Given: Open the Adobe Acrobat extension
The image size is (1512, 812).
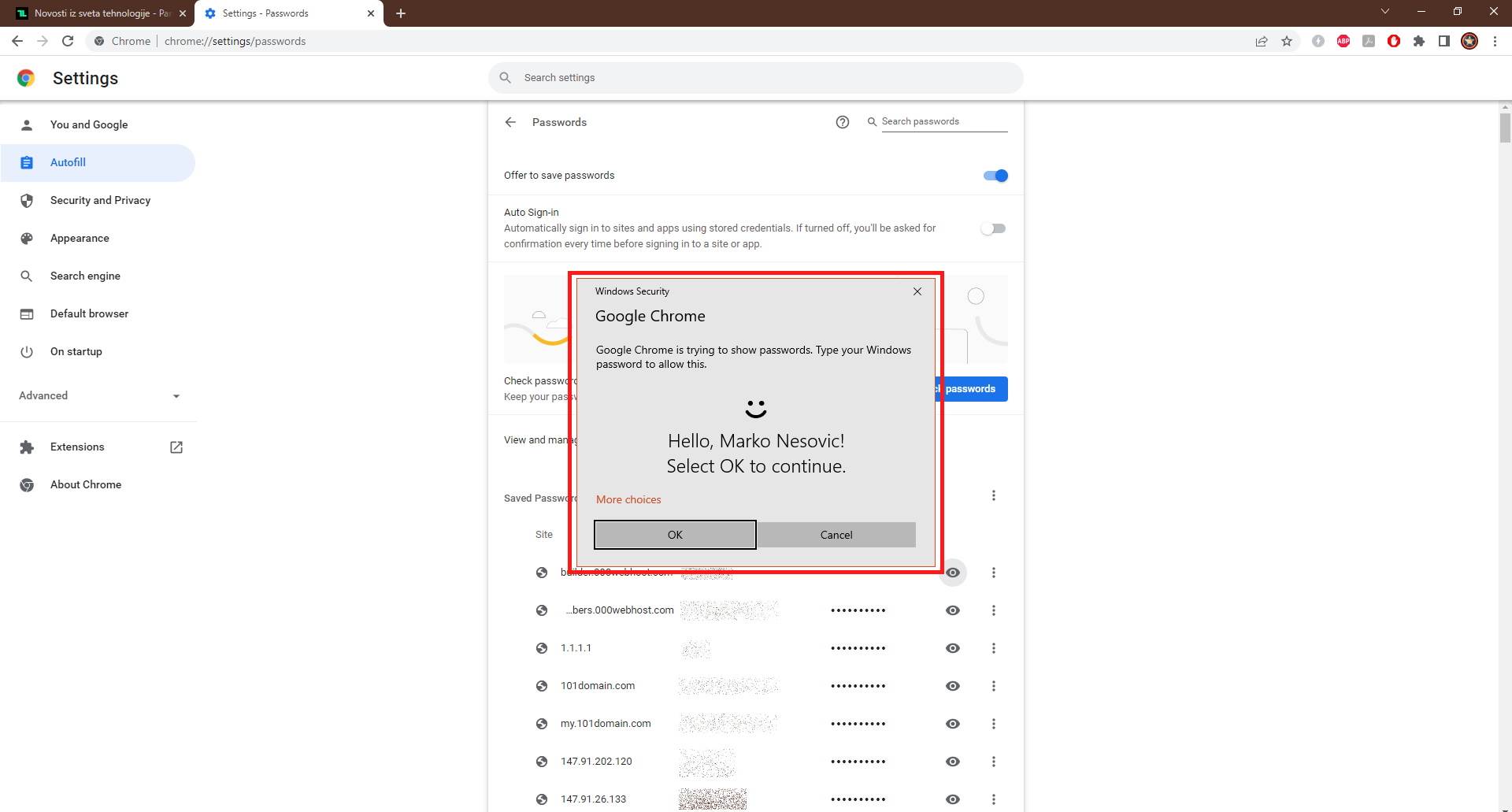Looking at the screenshot, I should pyautogui.click(x=1369, y=41).
